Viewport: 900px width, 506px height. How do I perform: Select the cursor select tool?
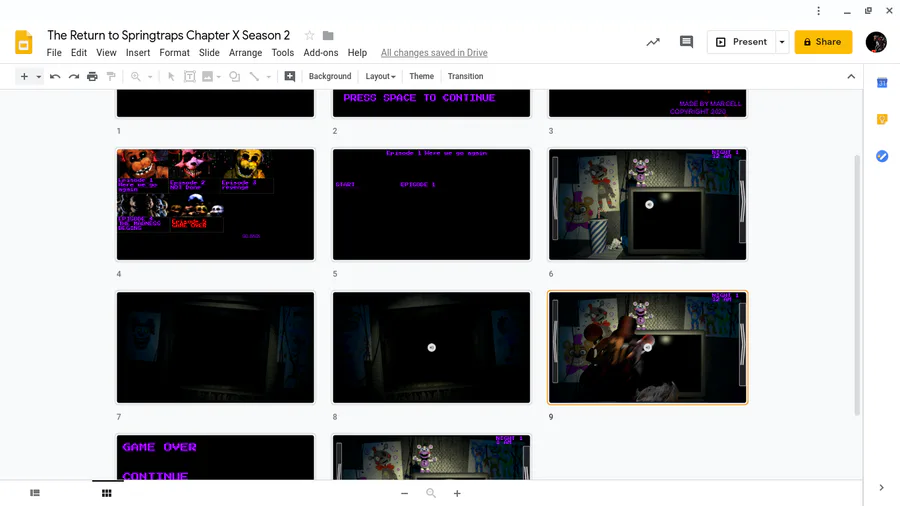coord(171,76)
